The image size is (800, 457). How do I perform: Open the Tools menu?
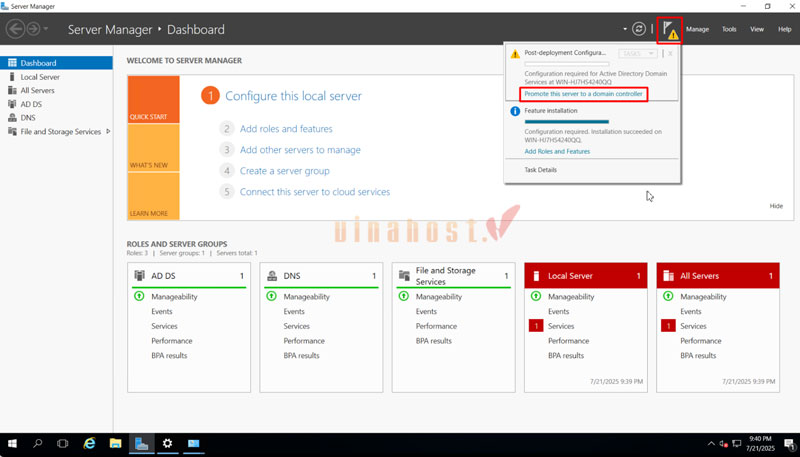click(729, 29)
